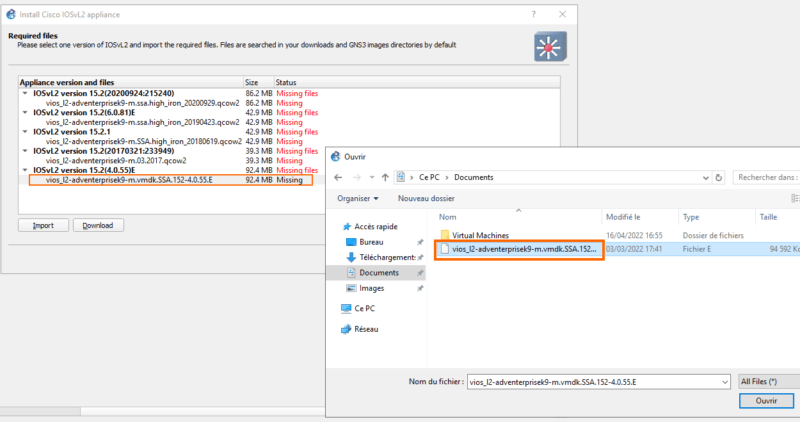
Task: Click the Back arrow in Ouvrir dialog
Action: 338,178
